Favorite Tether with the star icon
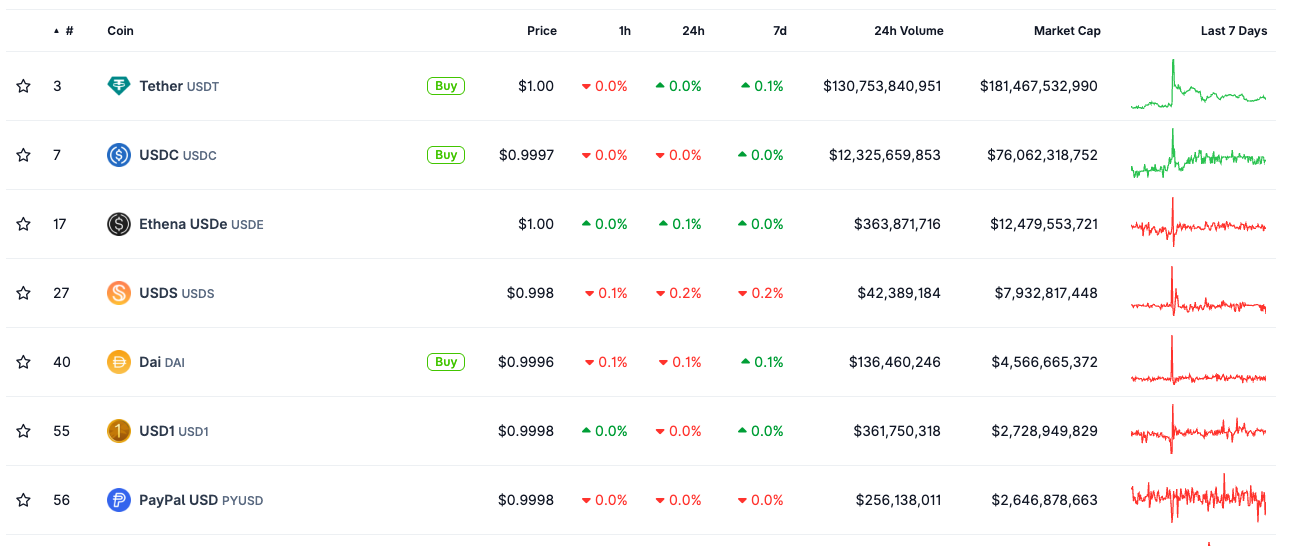This screenshot has height=546, width=1290. 23,86
